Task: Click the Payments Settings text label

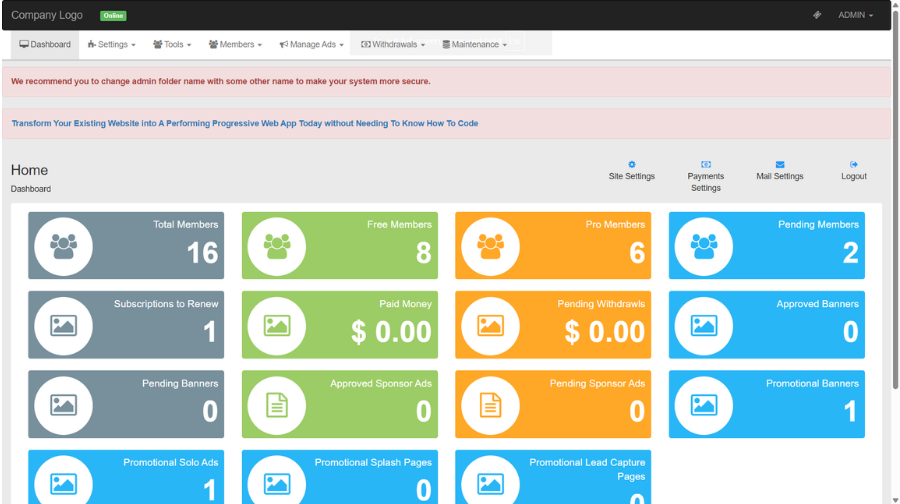Action: pos(705,182)
